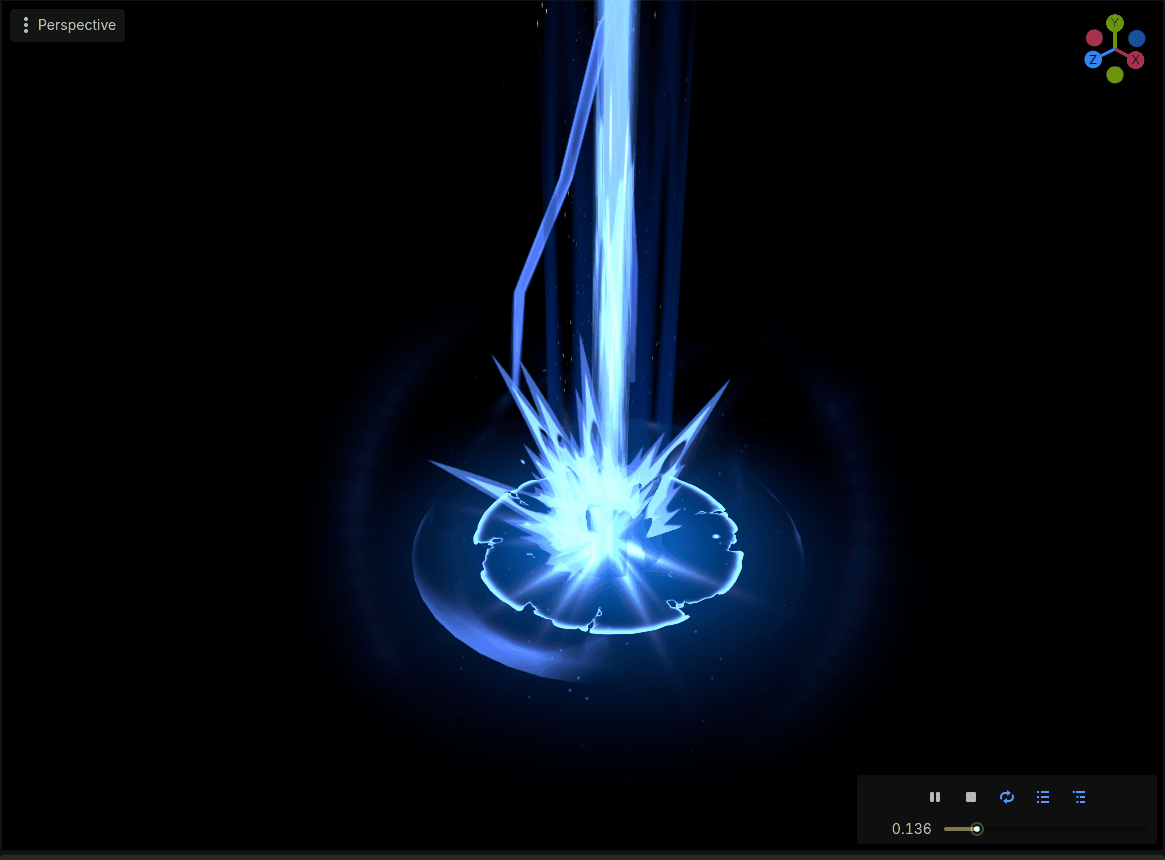Screen dimensions: 1165x860
Task: Toggle the blue loop playback button
Action: pos(1007,797)
